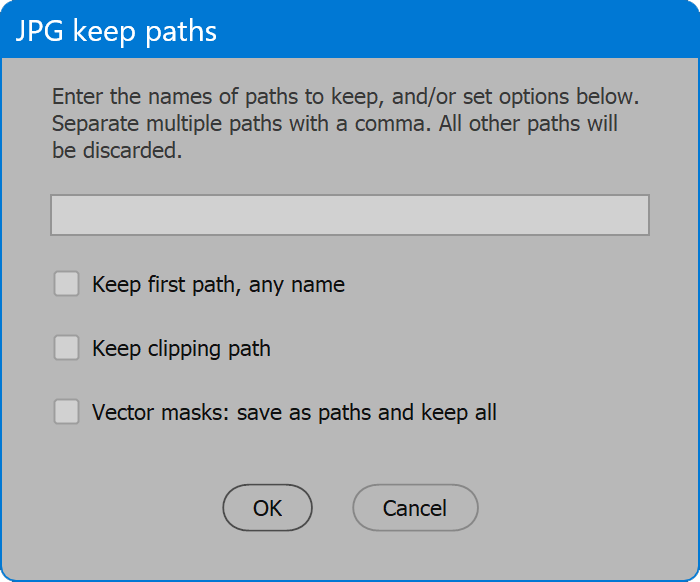Check the box beside 'Keep first path'

pos(66,284)
